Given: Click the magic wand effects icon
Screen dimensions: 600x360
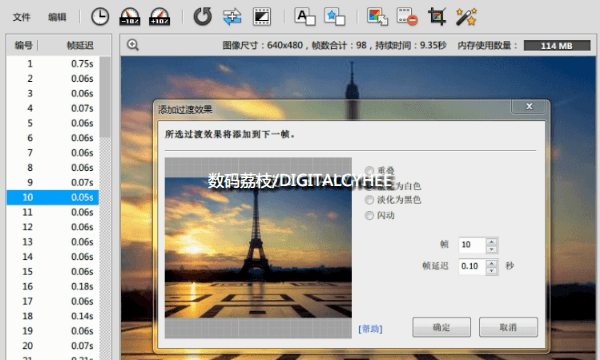Looking at the screenshot, I should 466,17.
